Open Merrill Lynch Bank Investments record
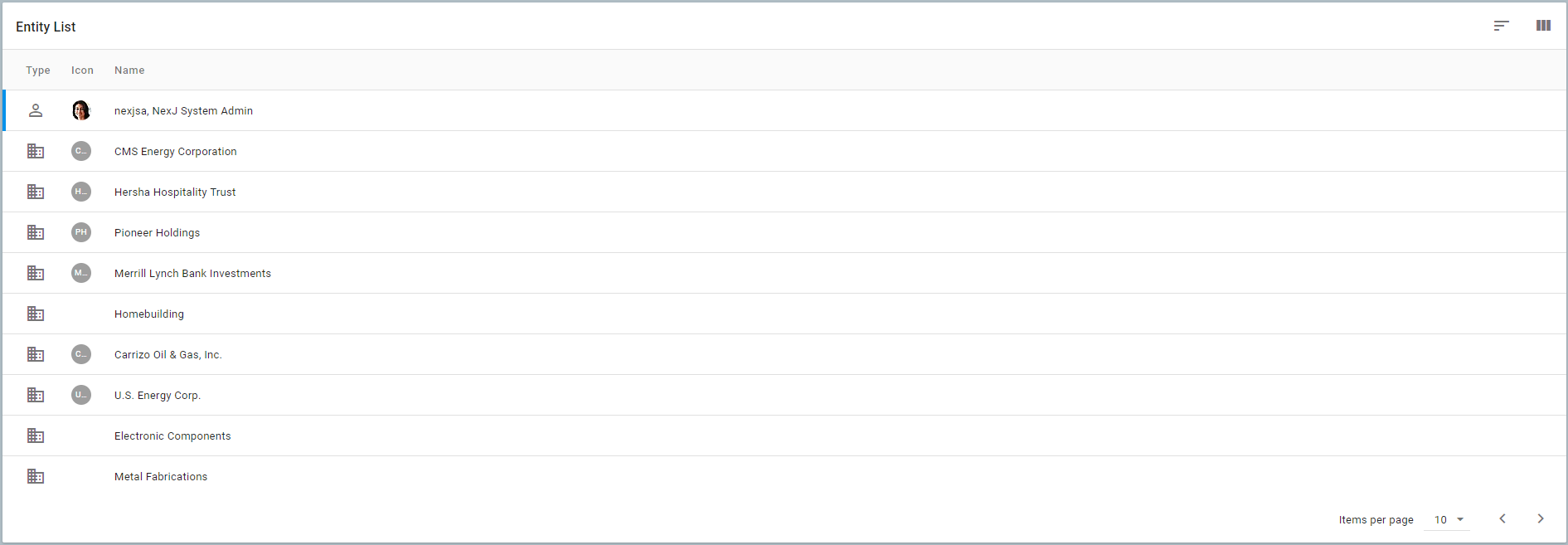The image size is (1568, 545). tap(192, 273)
